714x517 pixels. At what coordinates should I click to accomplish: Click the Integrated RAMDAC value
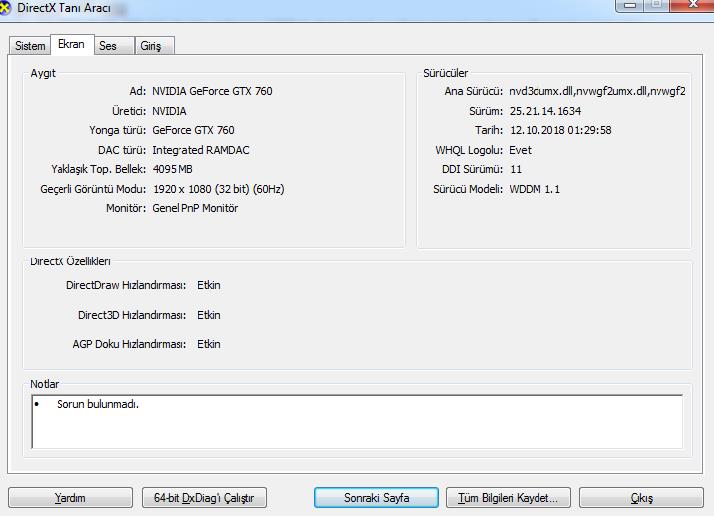coord(201,150)
